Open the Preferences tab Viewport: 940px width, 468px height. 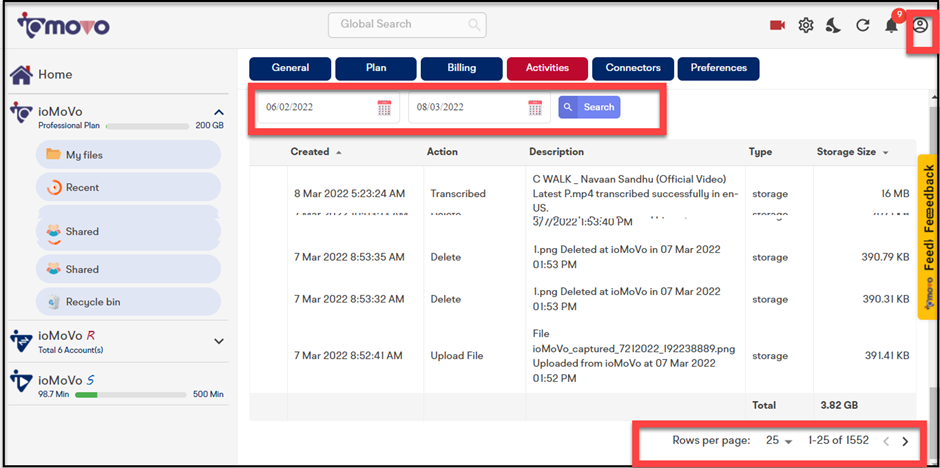click(719, 68)
